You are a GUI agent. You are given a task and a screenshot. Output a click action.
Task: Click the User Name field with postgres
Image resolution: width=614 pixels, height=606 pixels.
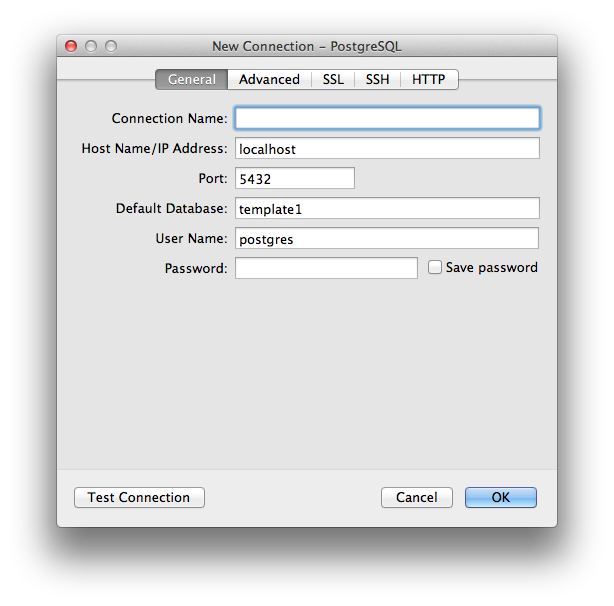point(387,238)
